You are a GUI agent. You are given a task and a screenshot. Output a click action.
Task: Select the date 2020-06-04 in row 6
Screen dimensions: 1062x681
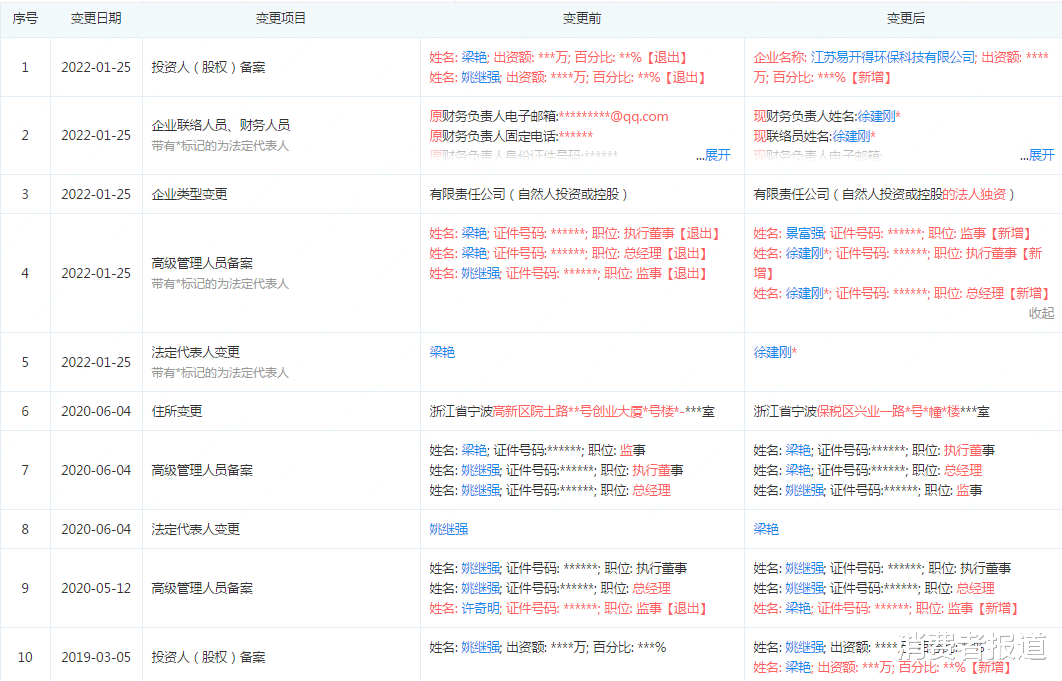coord(95,410)
